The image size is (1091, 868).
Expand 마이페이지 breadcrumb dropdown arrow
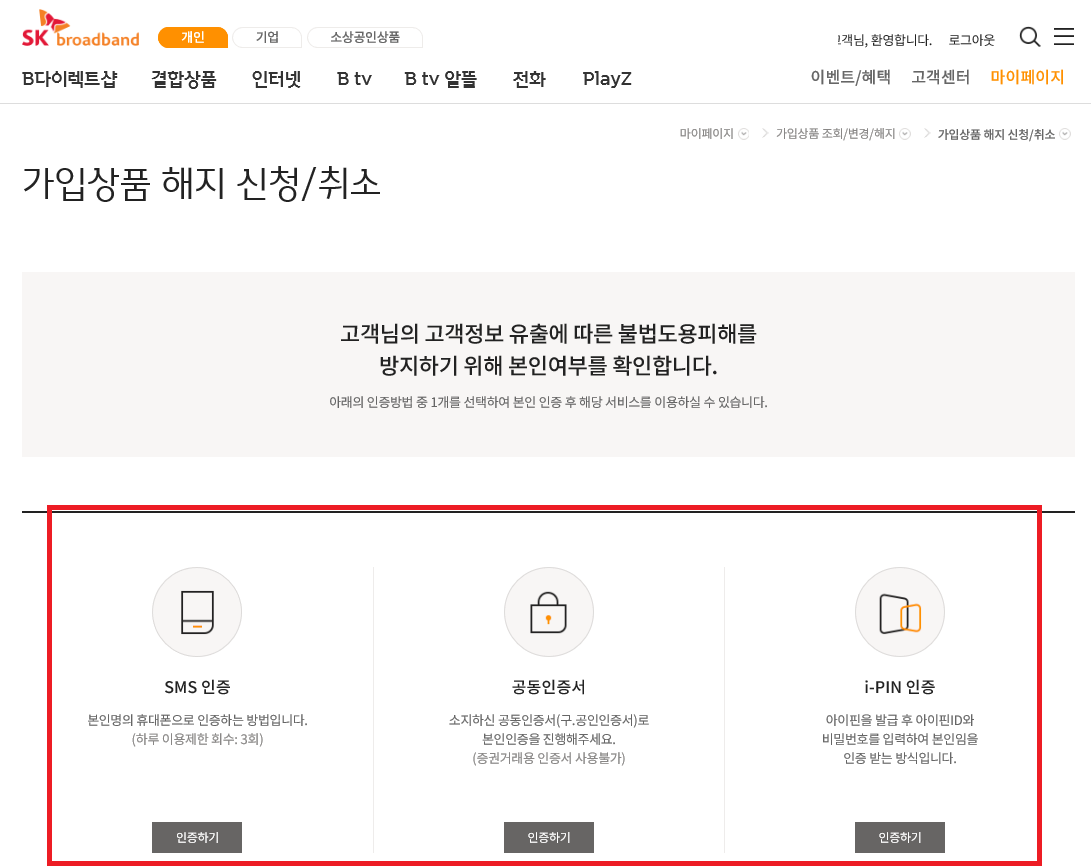coord(744,134)
